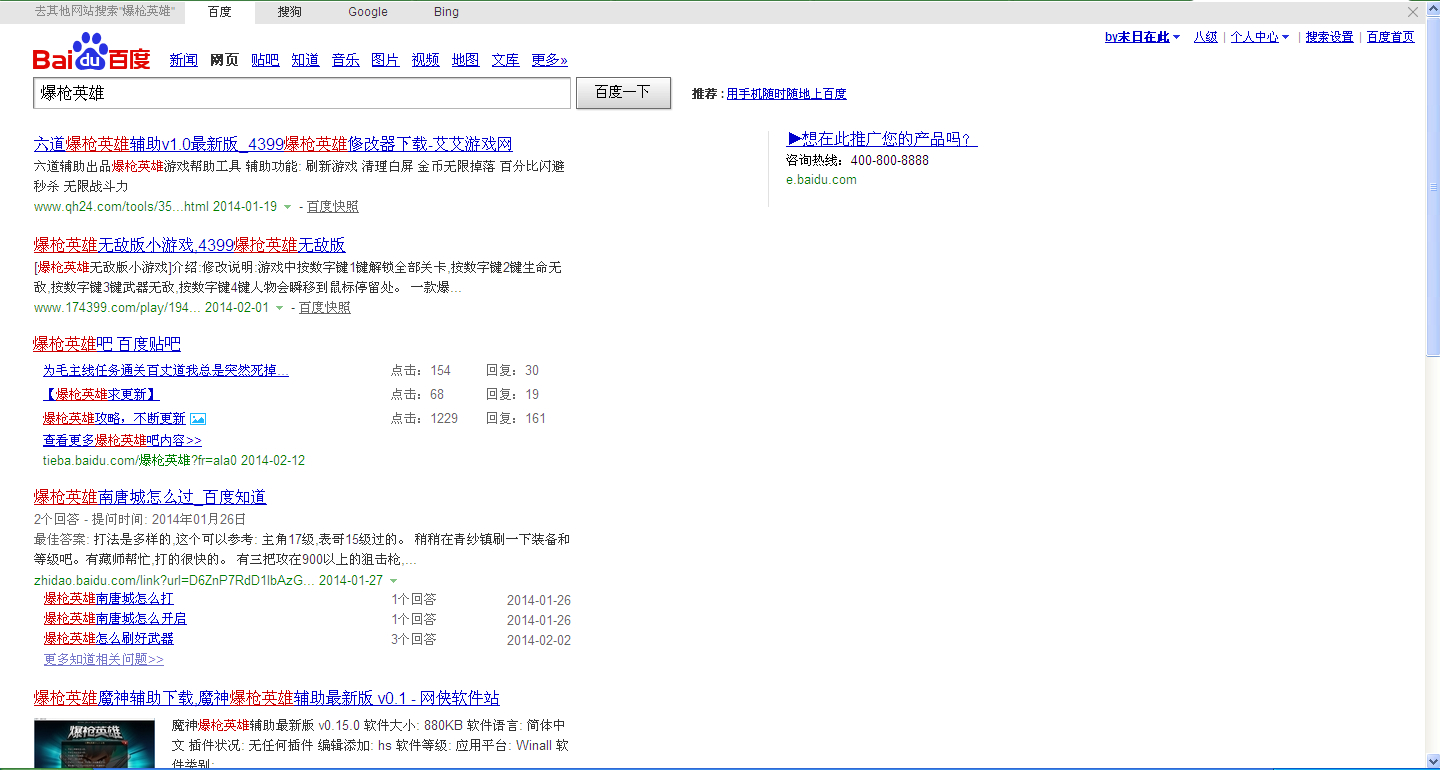Viewport: 1440px width, 770px height.
Task: Expand arrow next to qh24.com result date
Action: [x=288, y=207]
